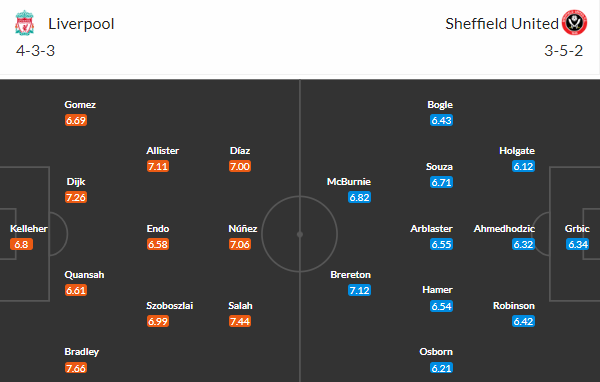Viewport: 600px width, 382px height.
Task: Click Brereton's 7.12 rating badge
Action: 360,290
